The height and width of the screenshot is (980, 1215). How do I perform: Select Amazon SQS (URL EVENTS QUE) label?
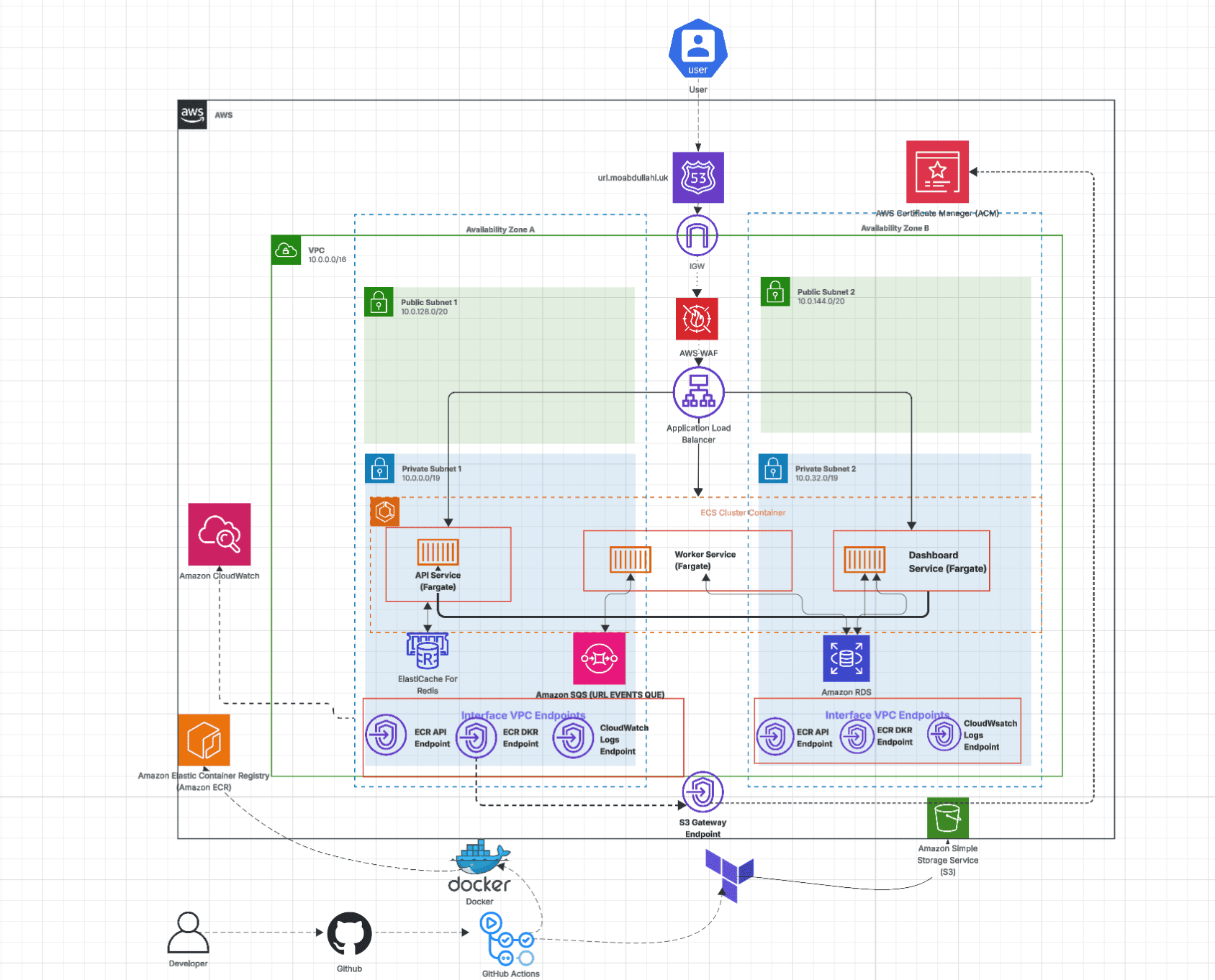pos(600,694)
